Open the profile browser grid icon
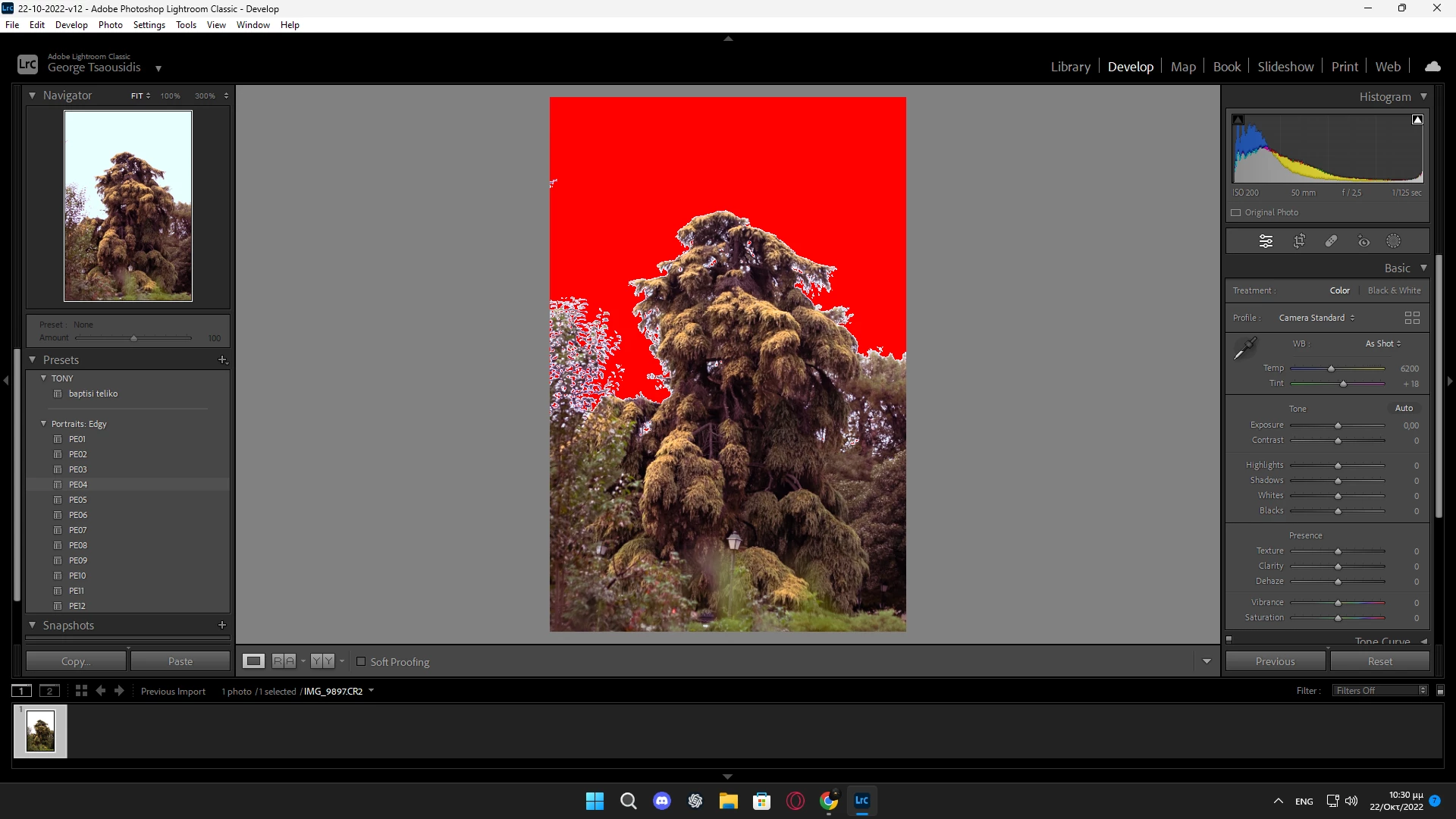Viewport: 1456px width, 819px height. click(1412, 318)
